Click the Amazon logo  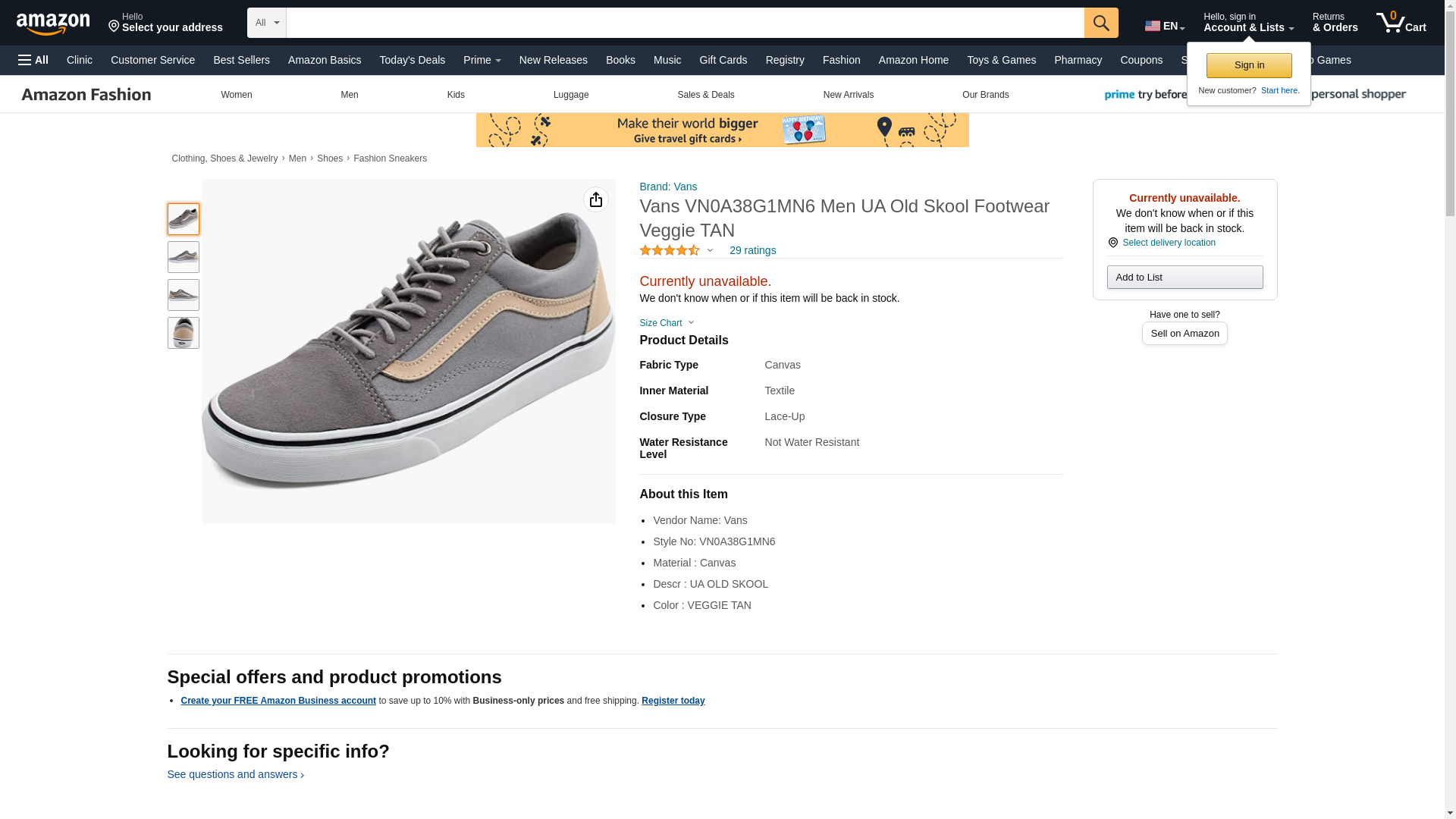pos(53,24)
